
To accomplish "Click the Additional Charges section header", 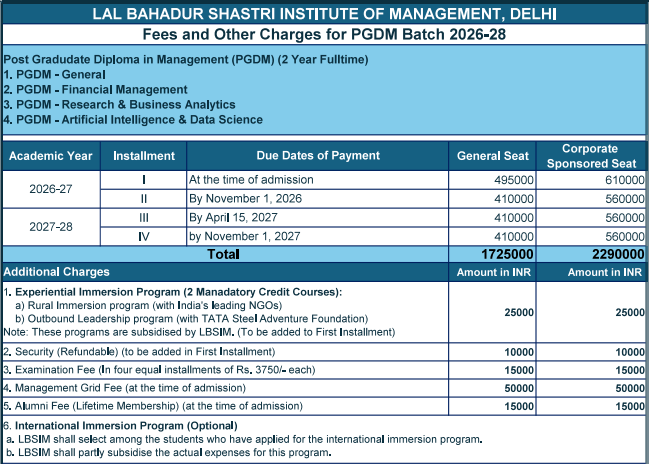I will [57, 272].
